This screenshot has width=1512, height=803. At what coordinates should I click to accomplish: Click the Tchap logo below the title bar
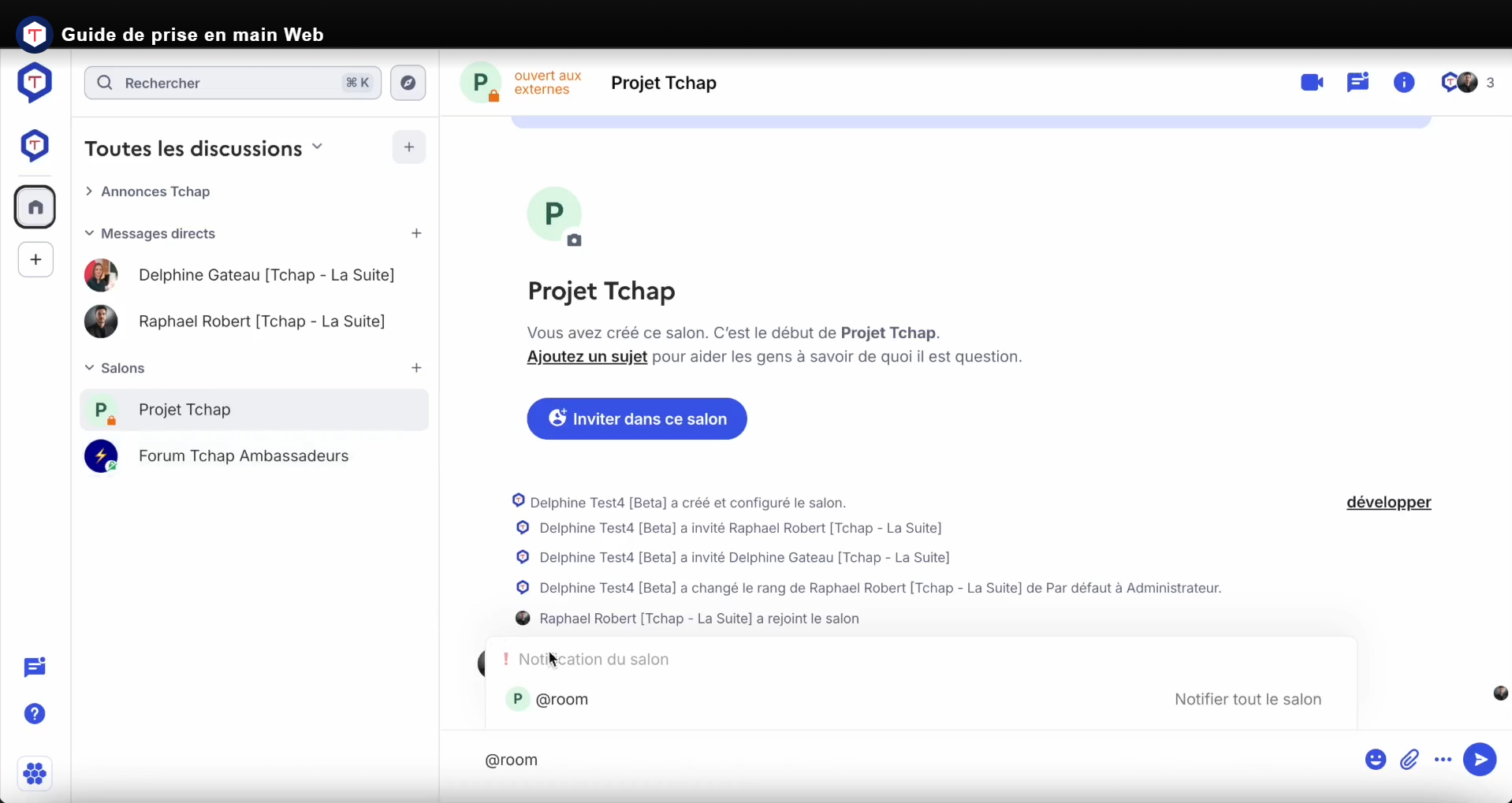click(35, 83)
